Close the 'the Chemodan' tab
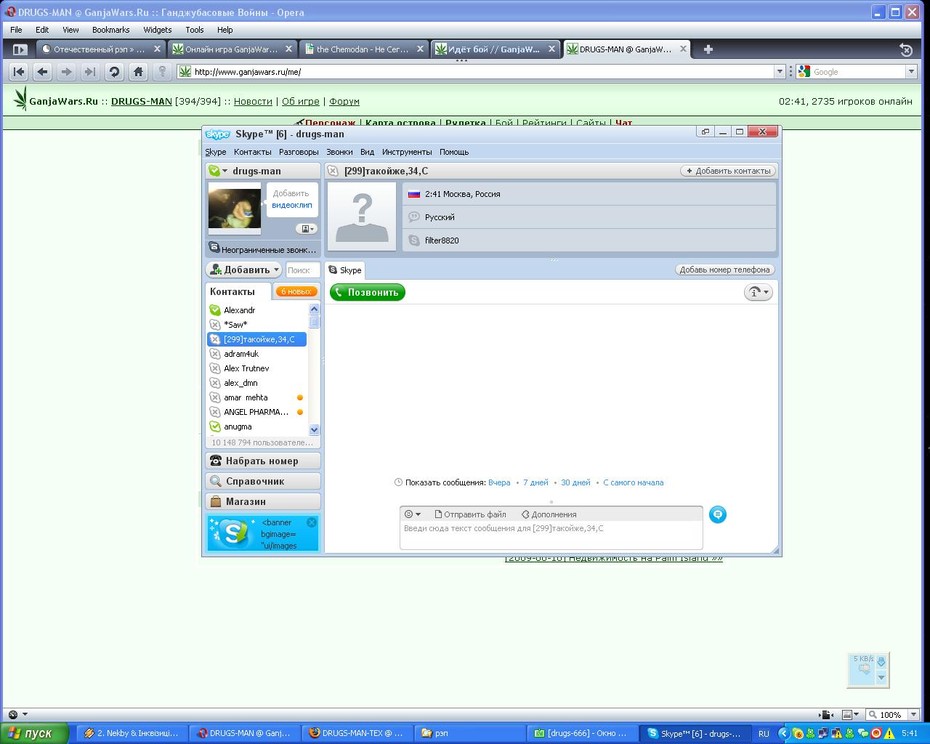 420,49
